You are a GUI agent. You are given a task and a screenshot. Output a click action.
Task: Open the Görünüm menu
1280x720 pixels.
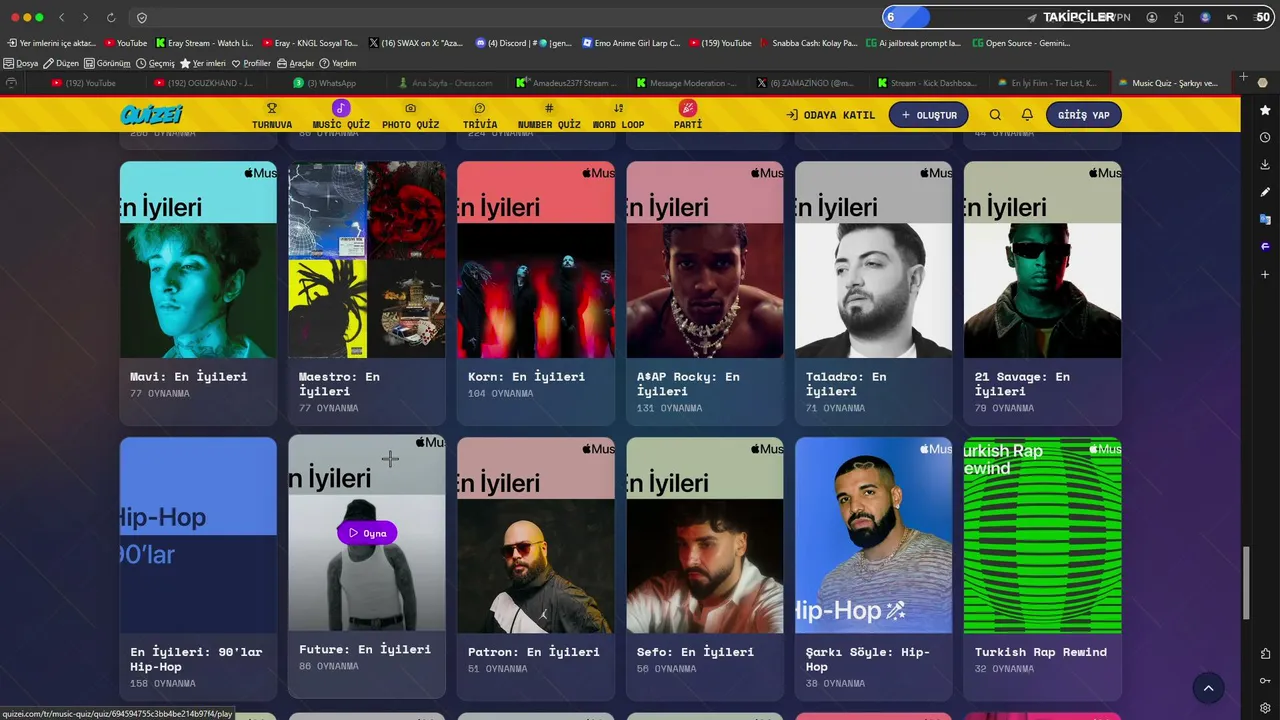[x=107, y=63]
